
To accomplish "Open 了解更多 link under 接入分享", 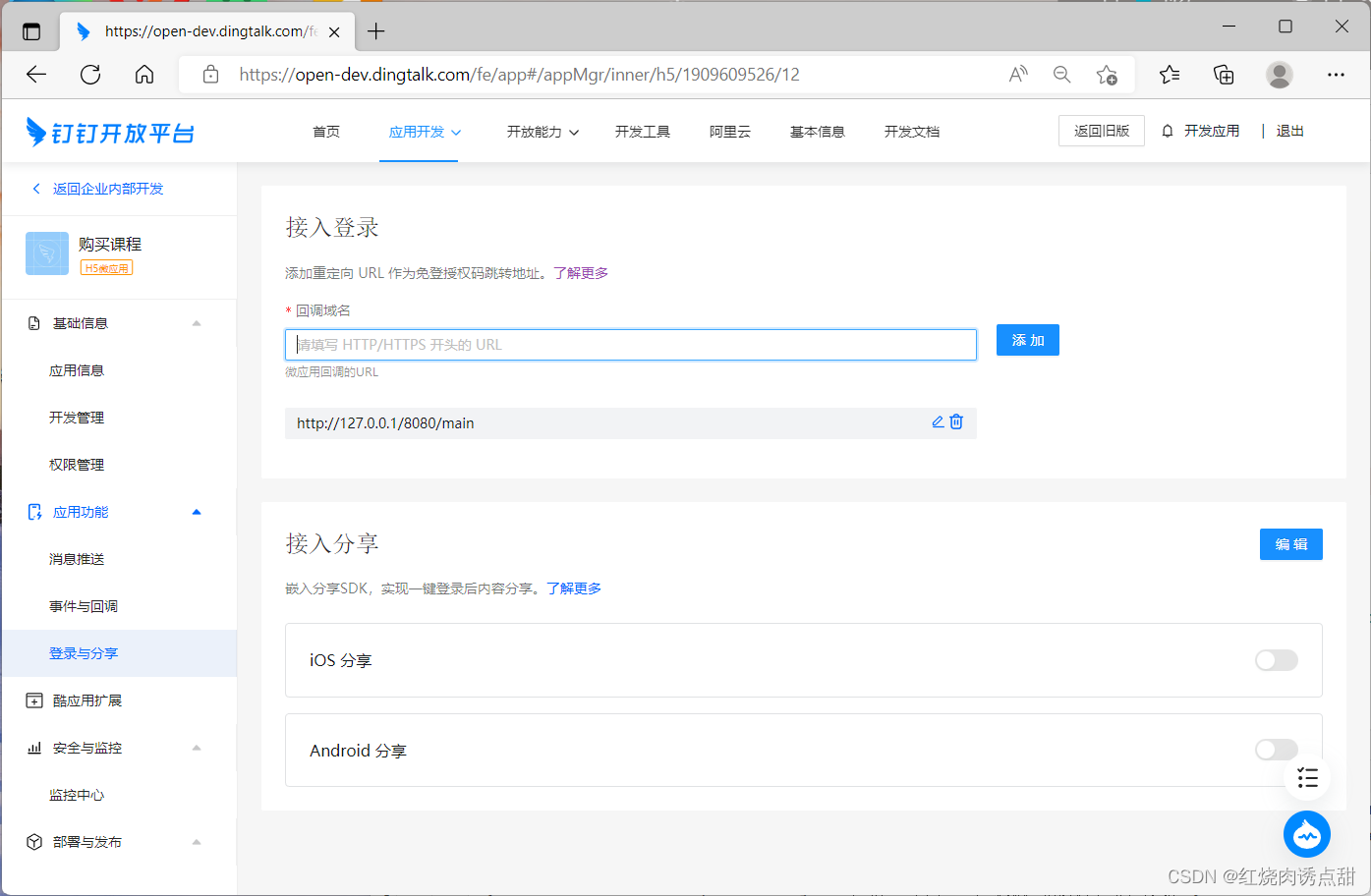I will tap(575, 587).
